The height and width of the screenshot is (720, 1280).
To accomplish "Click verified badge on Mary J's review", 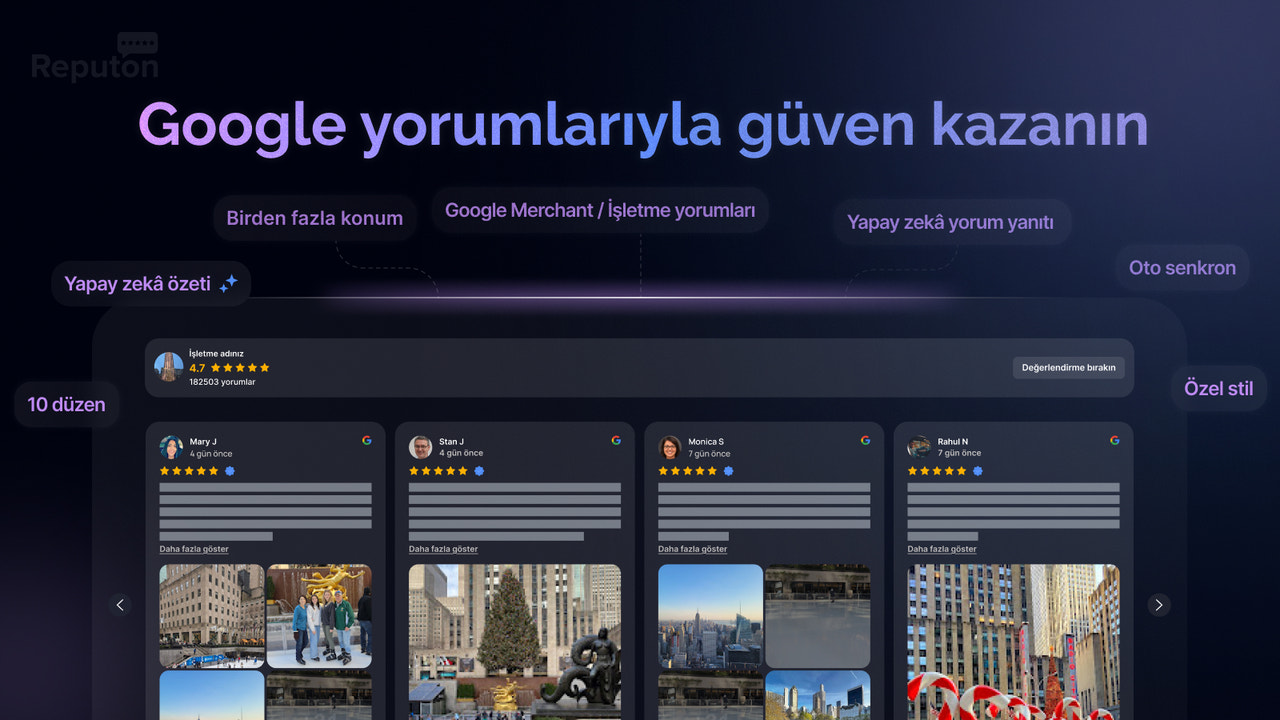I will [229, 471].
